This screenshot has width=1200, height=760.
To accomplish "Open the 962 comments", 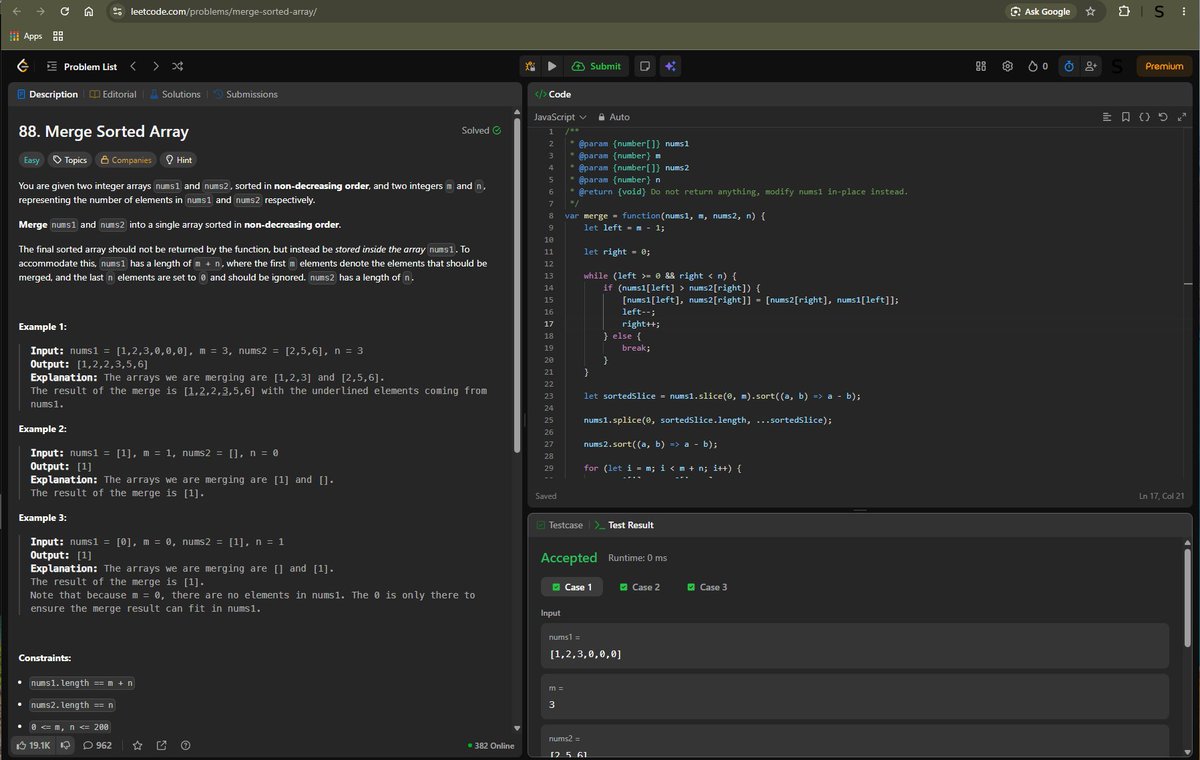I will 97,745.
